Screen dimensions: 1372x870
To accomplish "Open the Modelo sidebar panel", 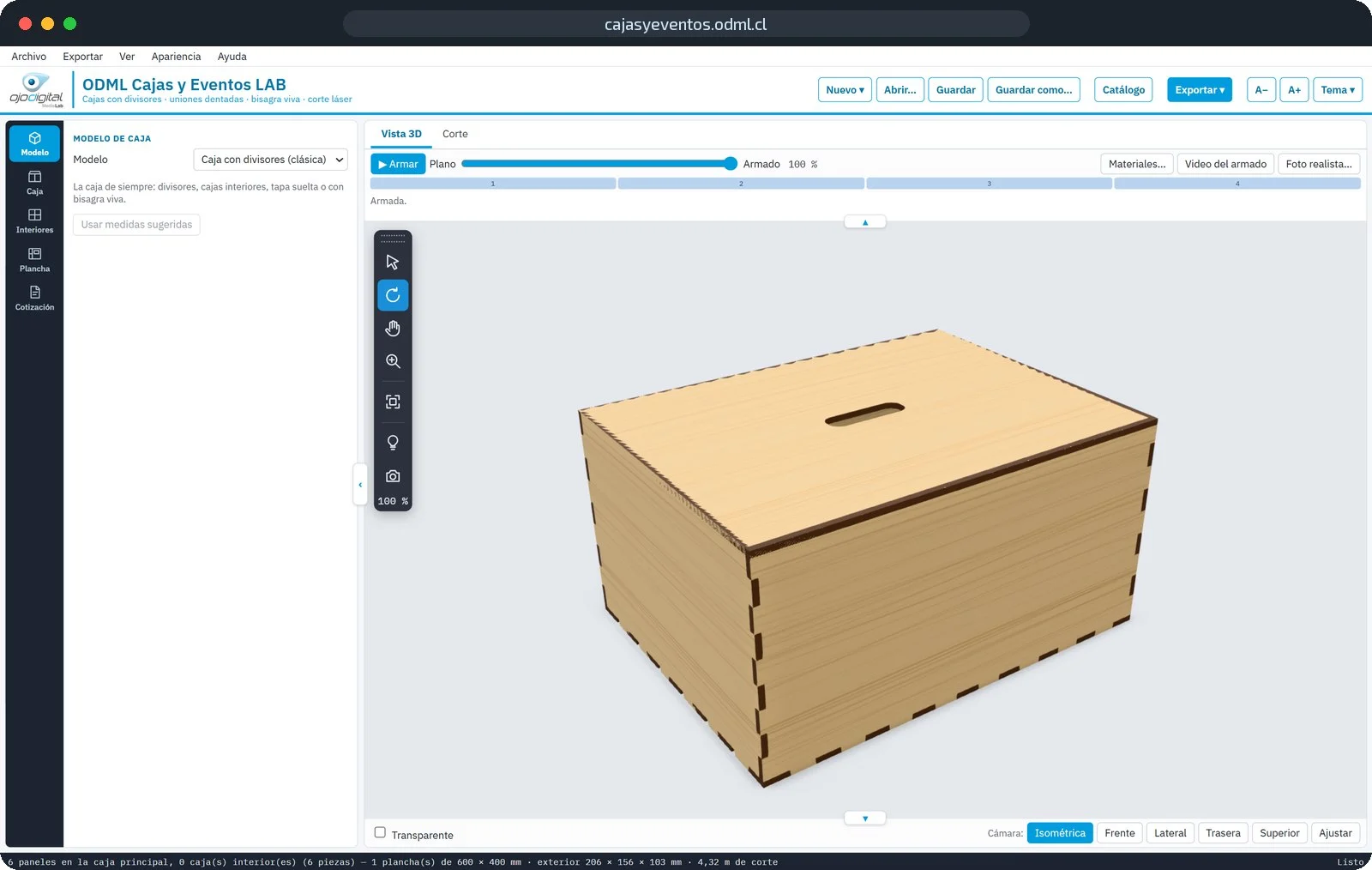I will pos(34,143).
